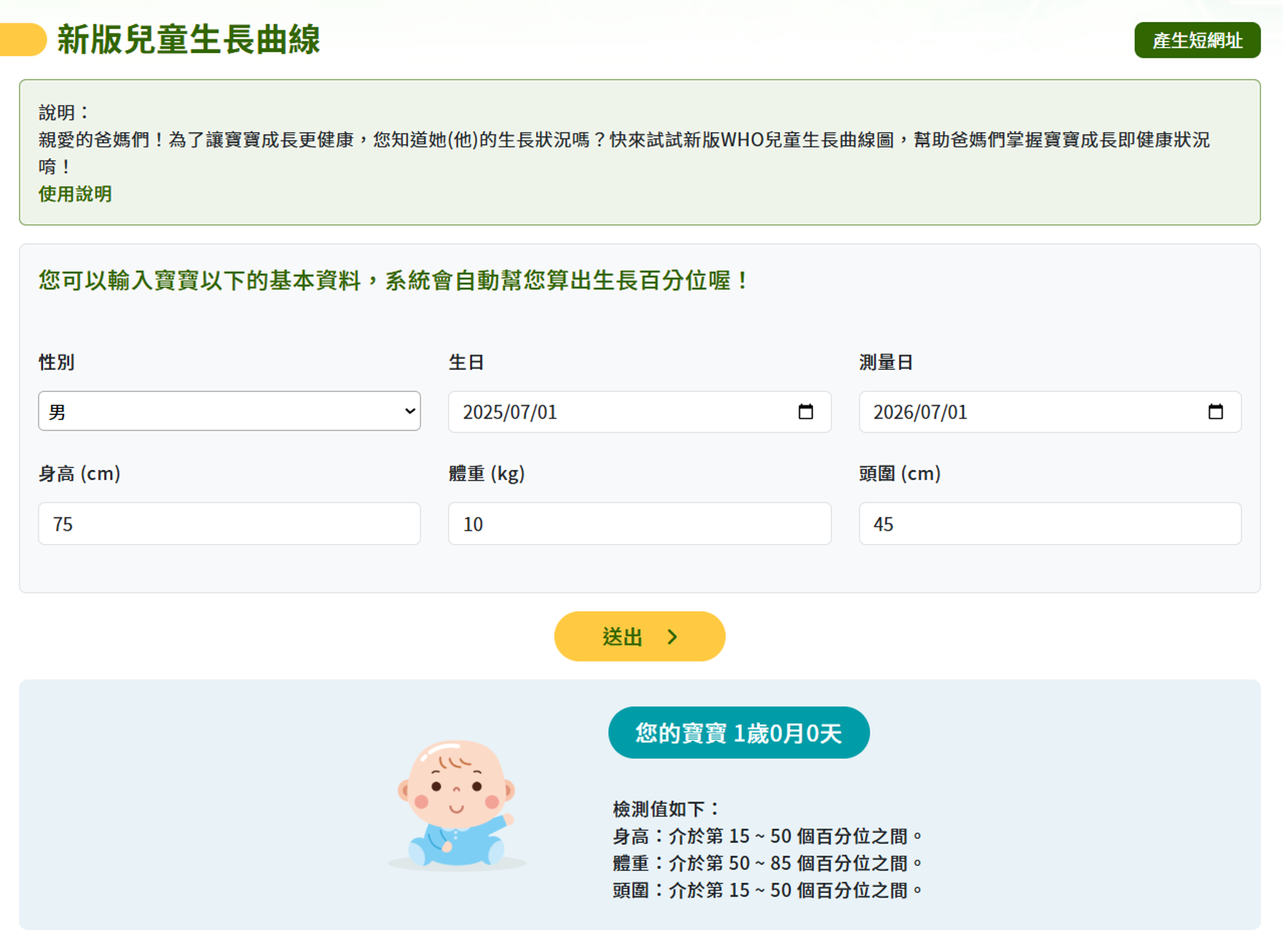Open calendar picker icon for 生日
This screenshot has height=952, width=1283.
click(805, 411)
